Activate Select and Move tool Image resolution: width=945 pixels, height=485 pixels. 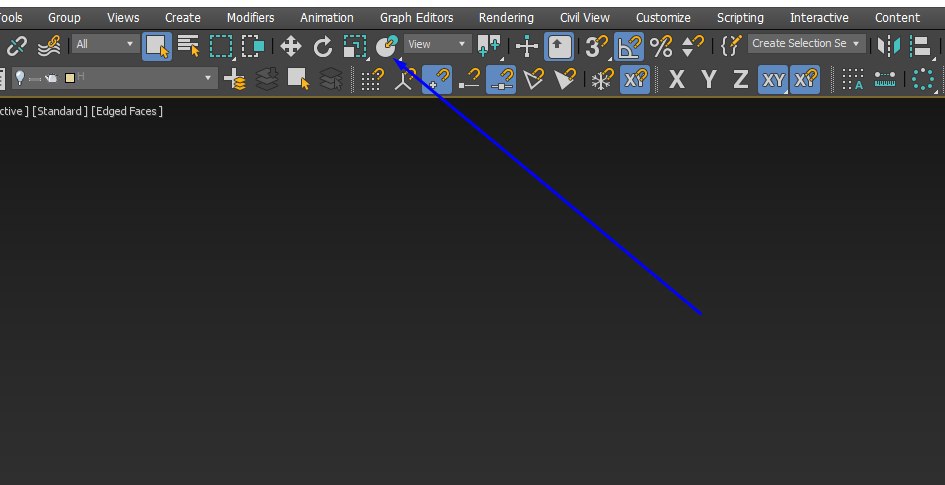coord(291,46)
